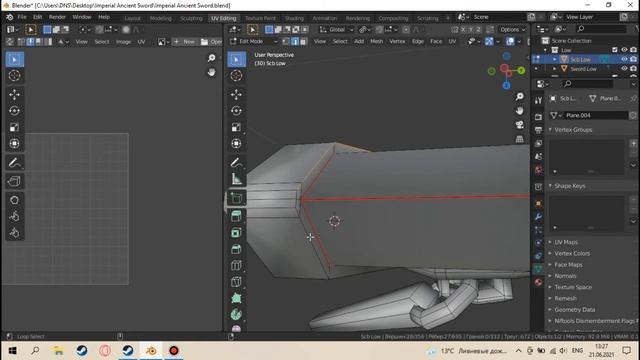Viewport: 640px width, 360px height.
Task: Expand the Geometry Data panel
Action: [574, 310]
